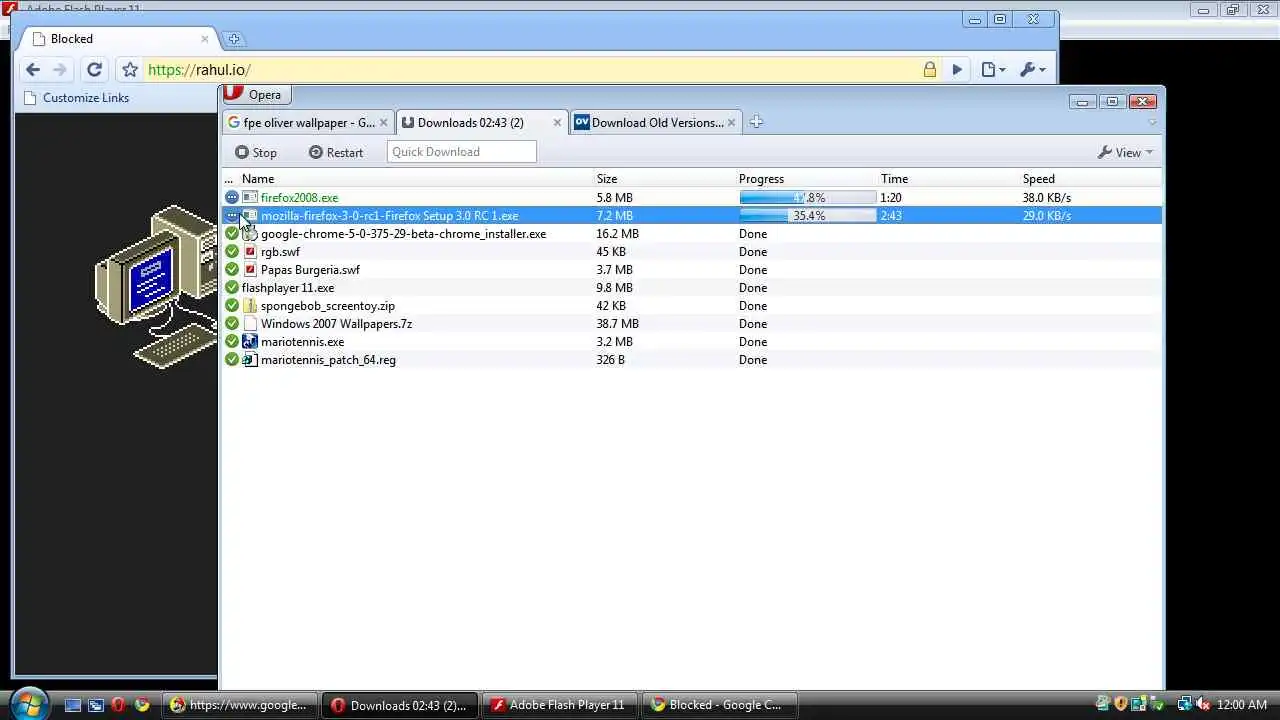This screenshot has width=1280, height=720.
Task: Go back in the Chrome window
Action: point(33,69)
